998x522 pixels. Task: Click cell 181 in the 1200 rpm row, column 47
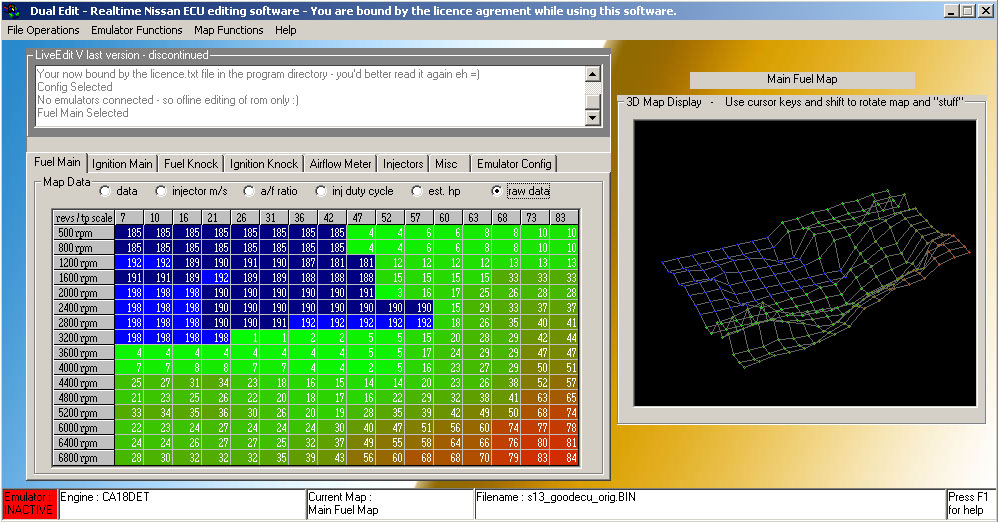point(361,263)
